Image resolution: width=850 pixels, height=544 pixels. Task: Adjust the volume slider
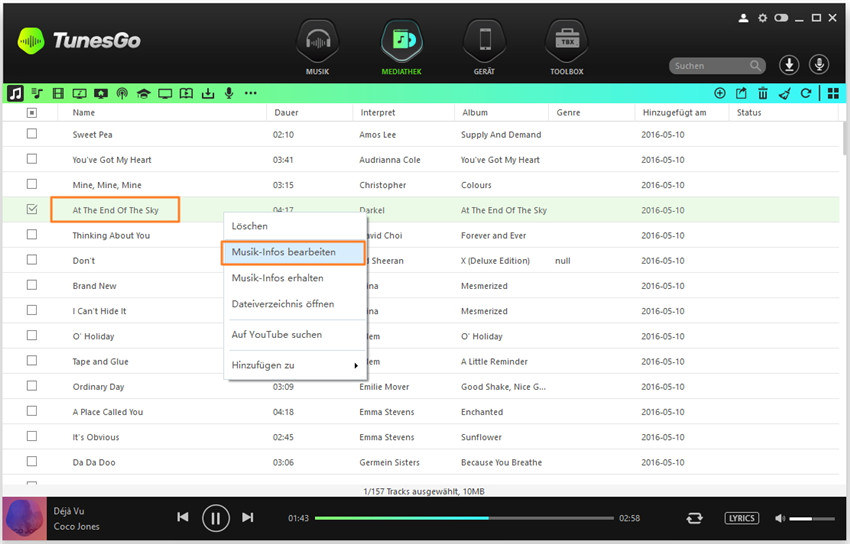pos(812,519)
